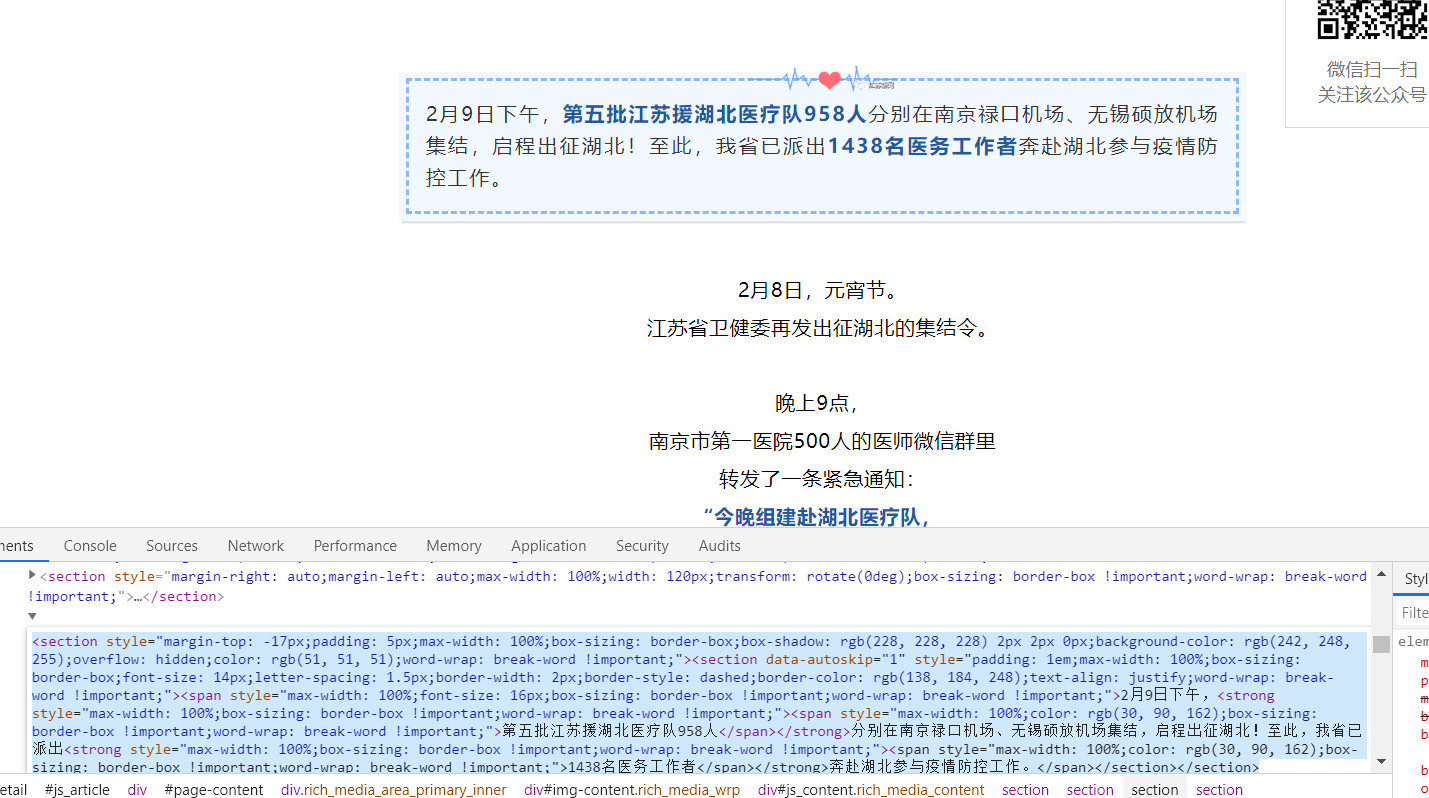The width and height of the screenshot is (1429, 798).
Task: Select the partially visible Elements tab
Action: tap(17, 546)
